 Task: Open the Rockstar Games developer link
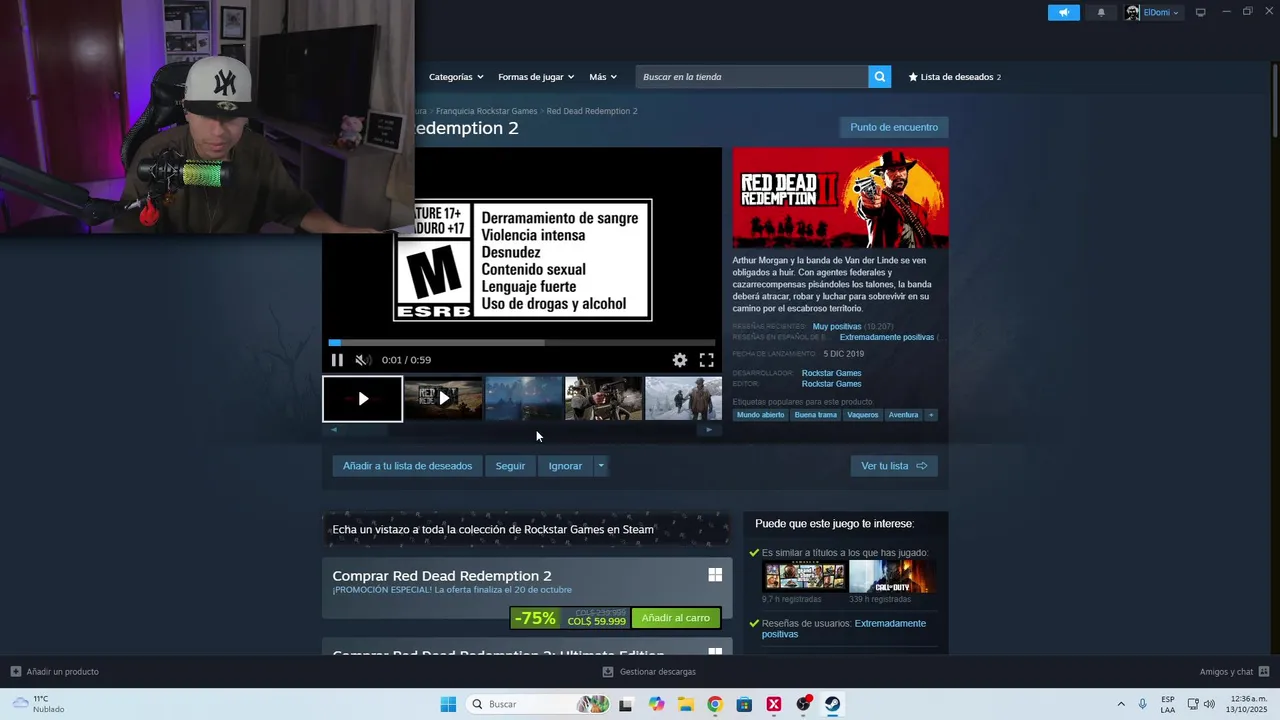coord(831,373)
